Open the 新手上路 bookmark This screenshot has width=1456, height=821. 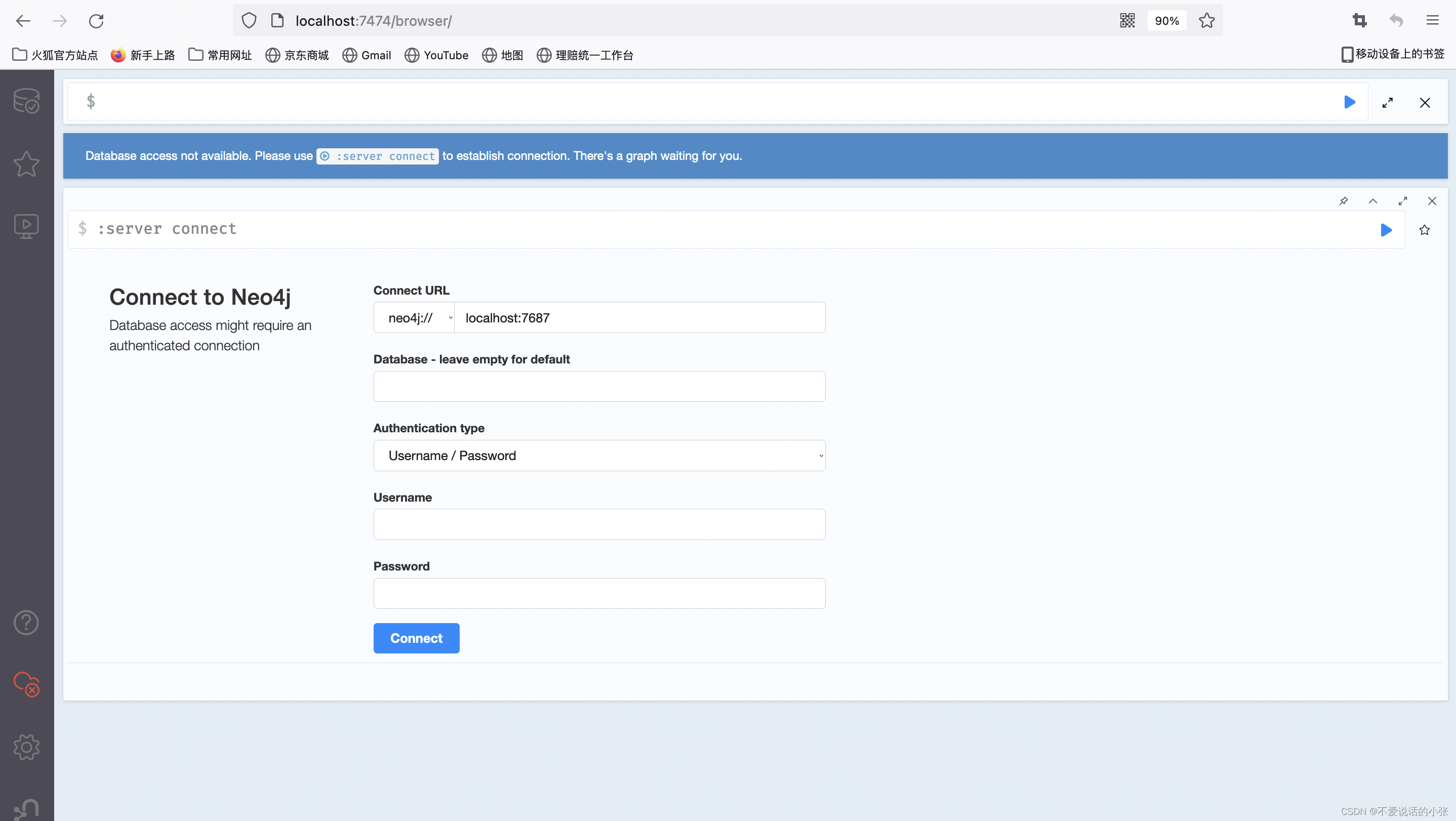tap(143, 55)
